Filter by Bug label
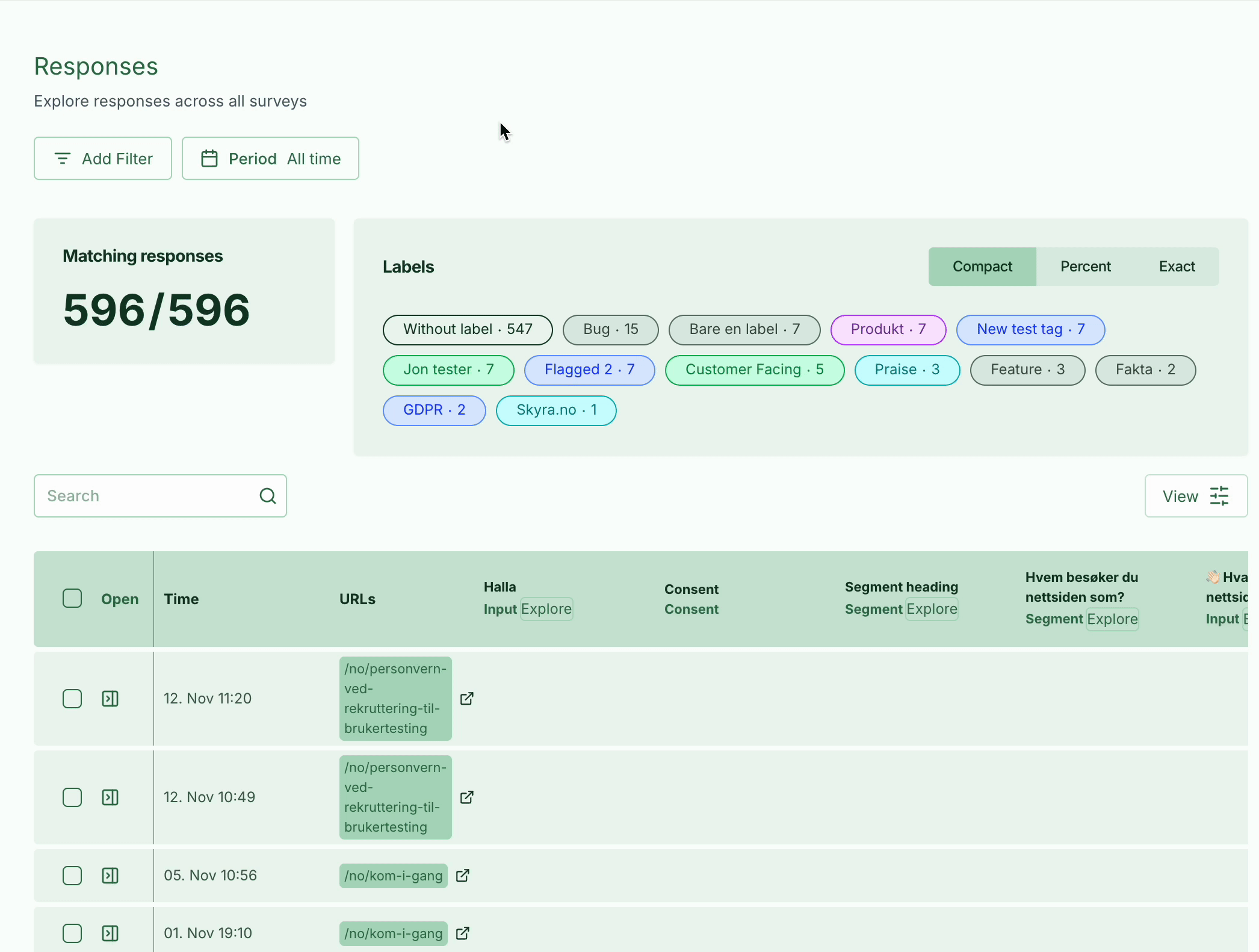 click(611, 330)
